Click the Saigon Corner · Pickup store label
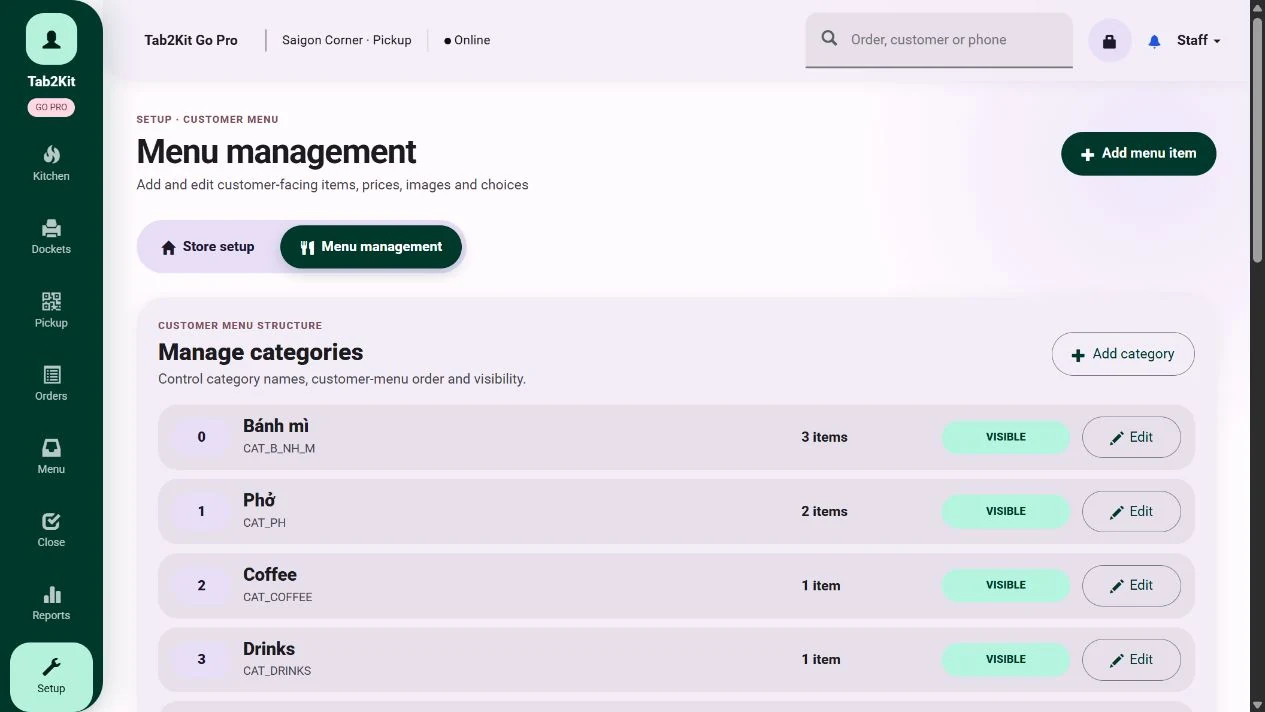The image size is (1265, 712). pos(347,40)
